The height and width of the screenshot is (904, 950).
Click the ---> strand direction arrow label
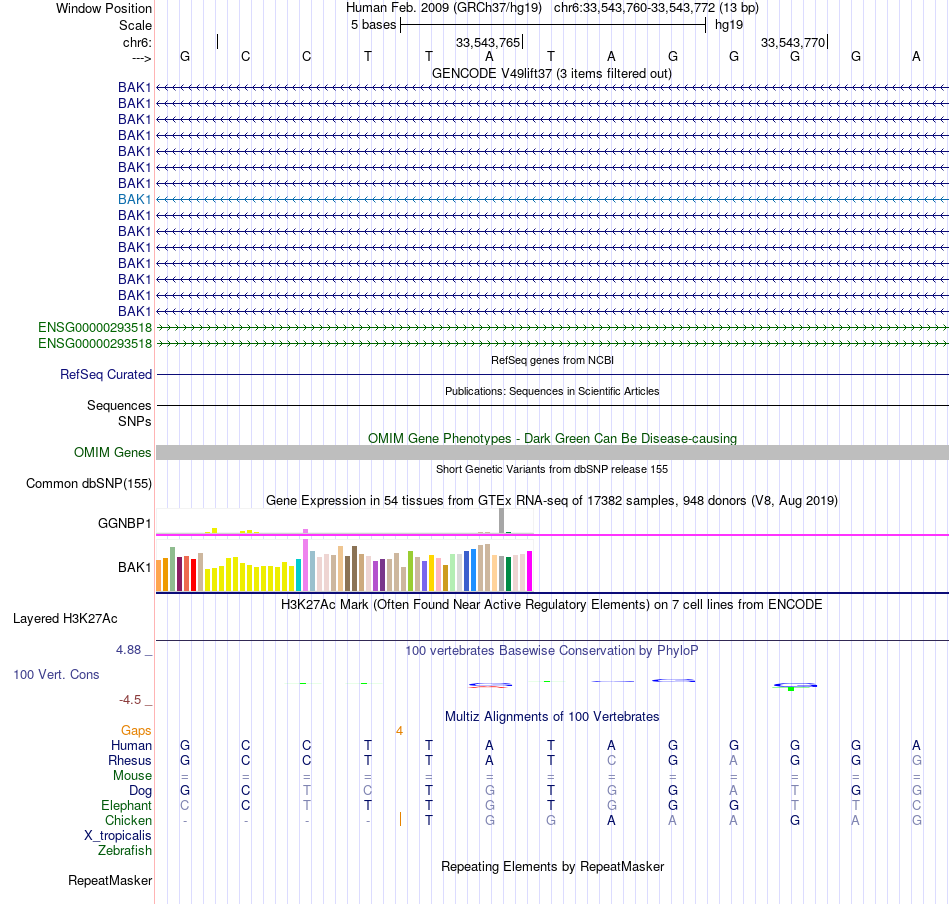(141, 58)
